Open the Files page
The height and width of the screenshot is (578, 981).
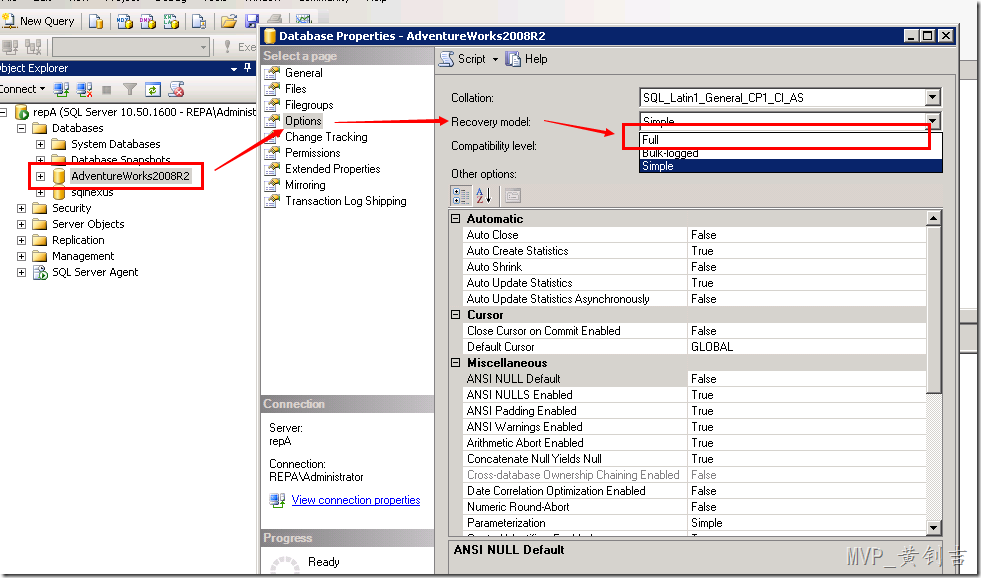point(295,89)
